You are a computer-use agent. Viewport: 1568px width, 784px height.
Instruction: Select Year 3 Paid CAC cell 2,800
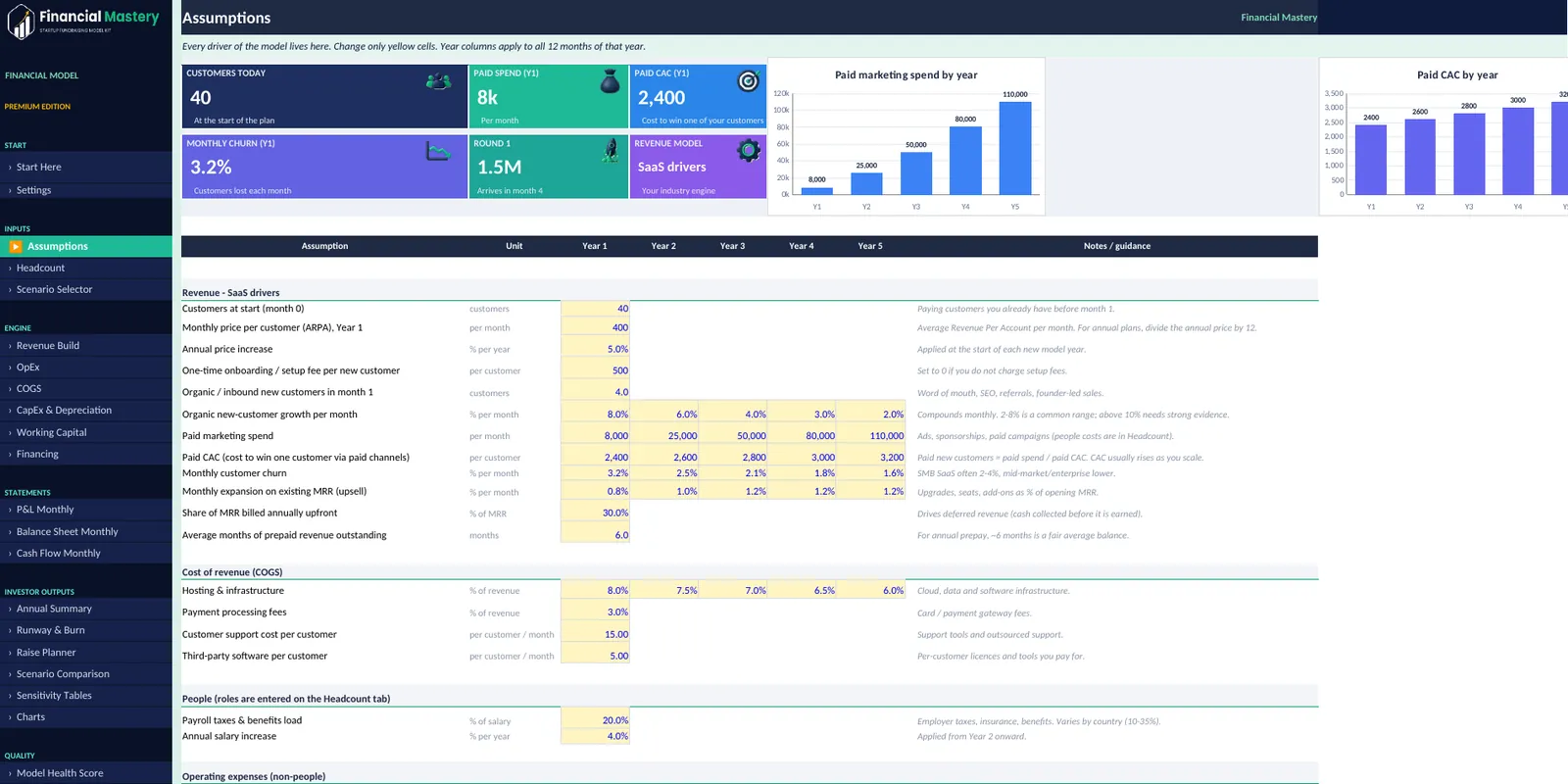[x=732, y=457]
